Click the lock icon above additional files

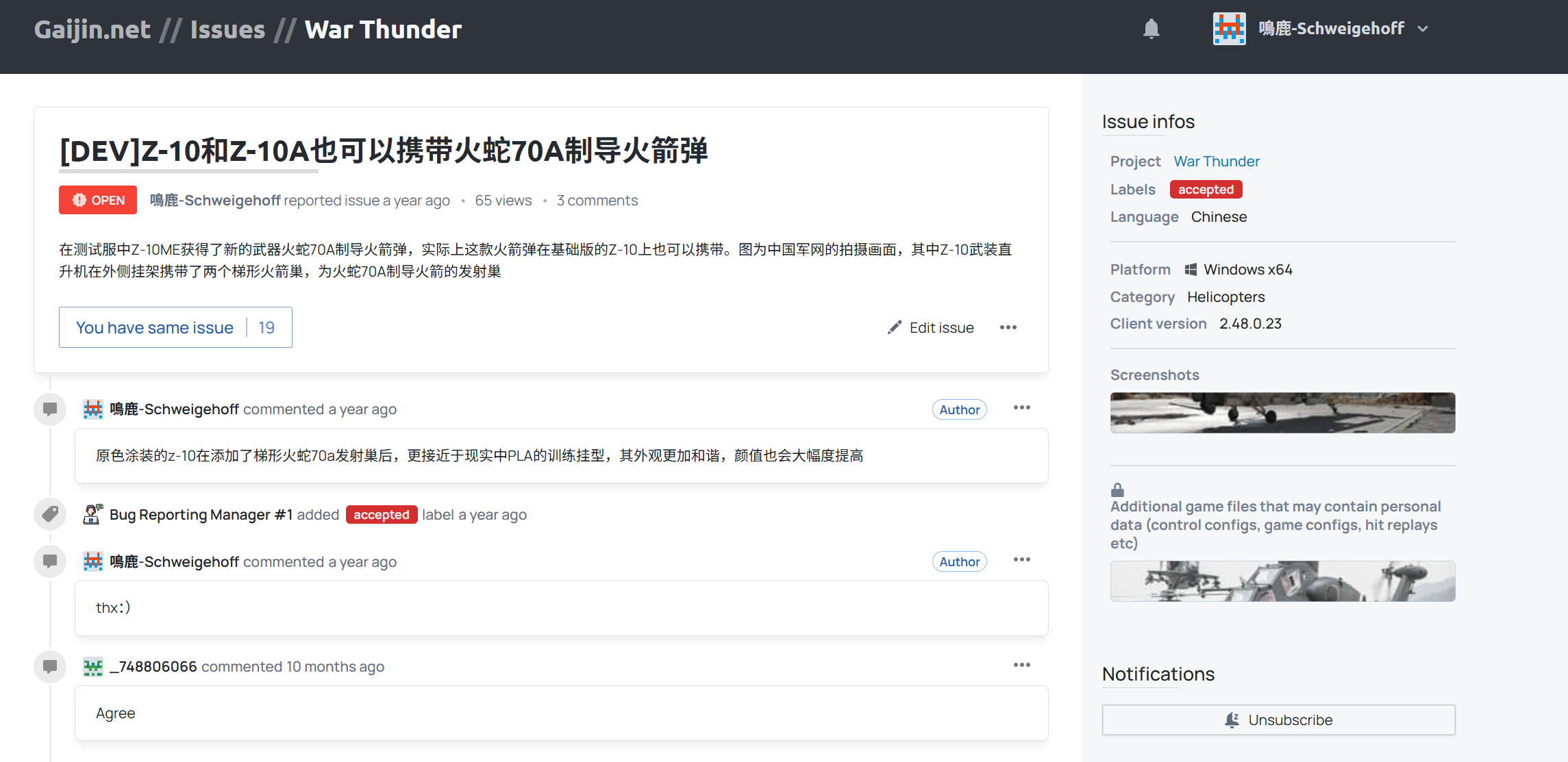(x=1117, y=490)
